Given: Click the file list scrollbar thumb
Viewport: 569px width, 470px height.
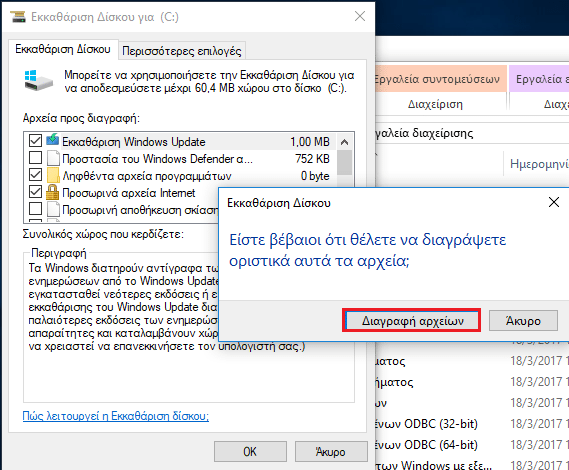Looking at the screenshot, I should coord(344,163).
